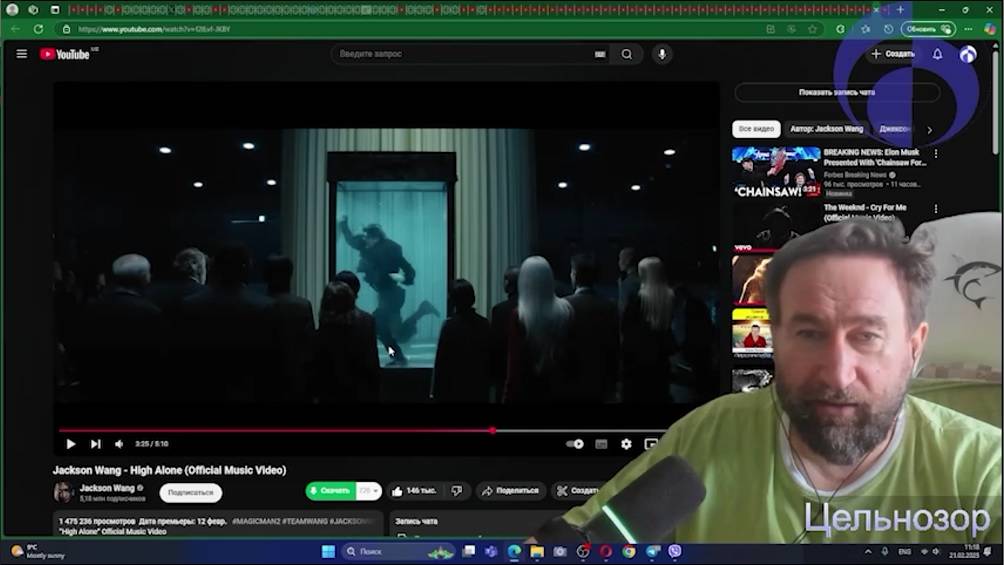Open Google Chrome from the taskbar
The image size is (1004, 565).
629,552
